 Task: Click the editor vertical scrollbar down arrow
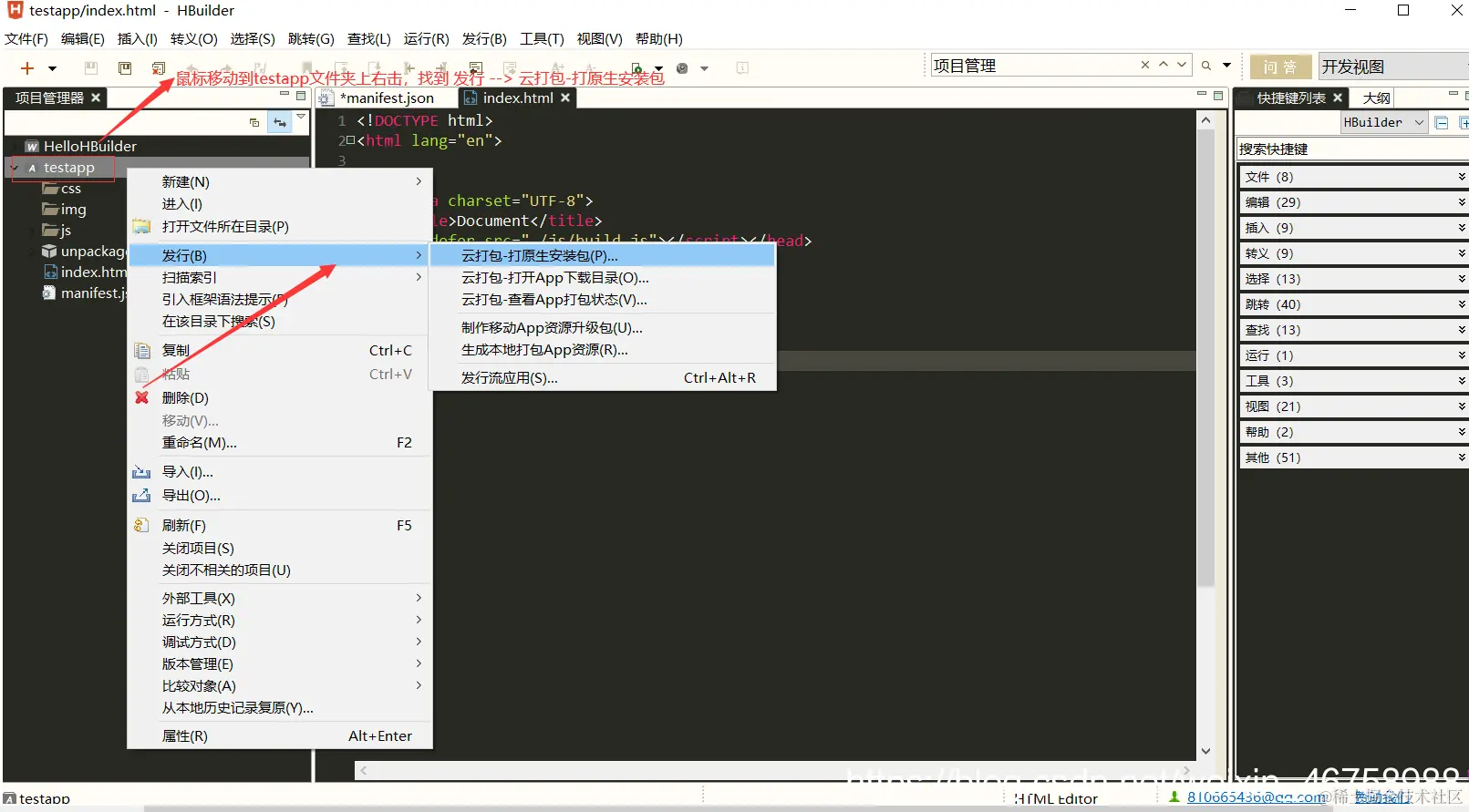click(x=1205, y=752)
